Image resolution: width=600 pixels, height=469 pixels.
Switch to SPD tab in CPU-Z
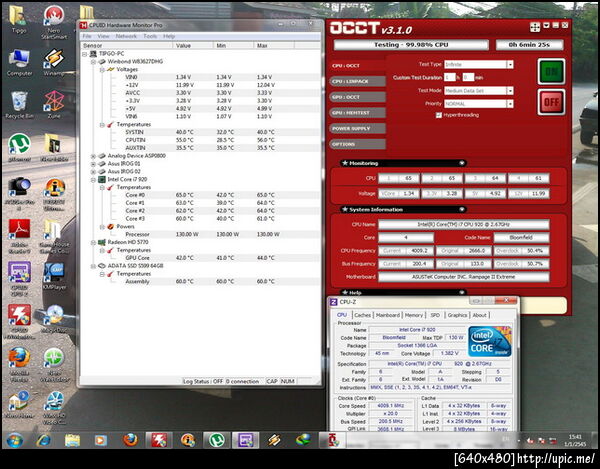coord(435,315)
